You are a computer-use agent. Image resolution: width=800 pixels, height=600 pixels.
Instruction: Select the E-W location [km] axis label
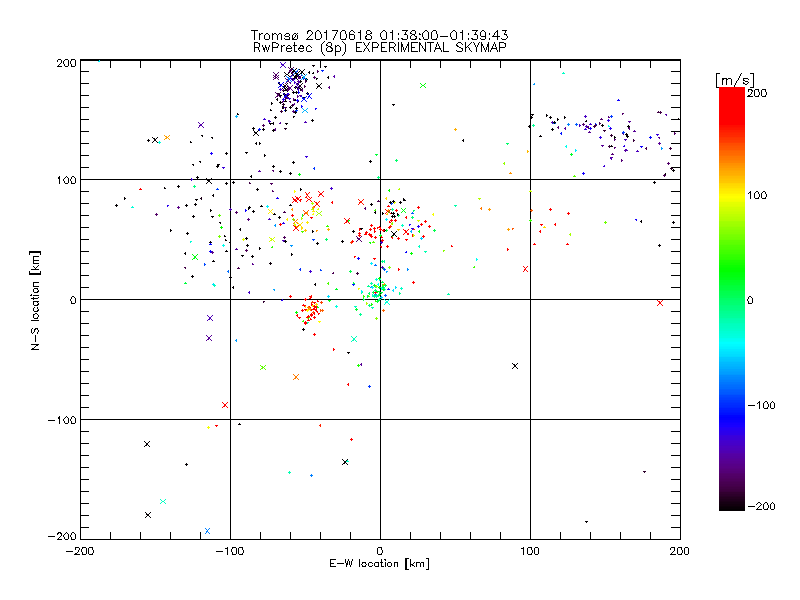point(379,564)
